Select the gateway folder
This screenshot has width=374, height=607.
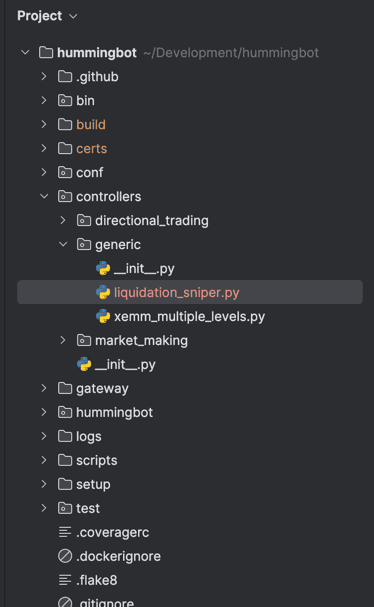pyautogui.click(x=102, y=388)
